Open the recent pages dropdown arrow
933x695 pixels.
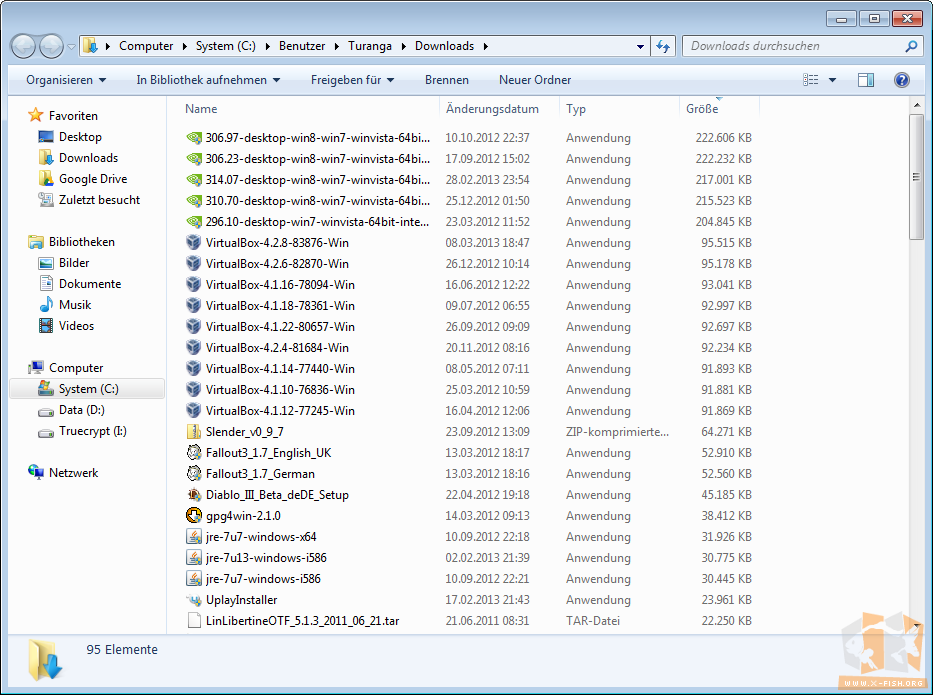(x=71, y=46)
